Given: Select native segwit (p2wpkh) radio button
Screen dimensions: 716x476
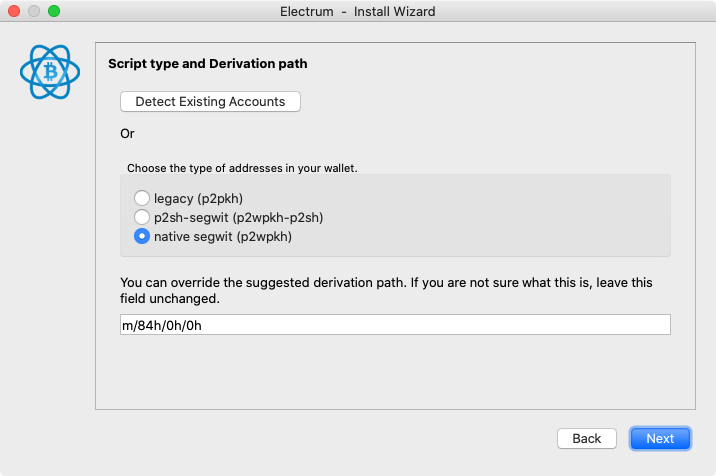Looking at the screenshot, I should [142, 236].
